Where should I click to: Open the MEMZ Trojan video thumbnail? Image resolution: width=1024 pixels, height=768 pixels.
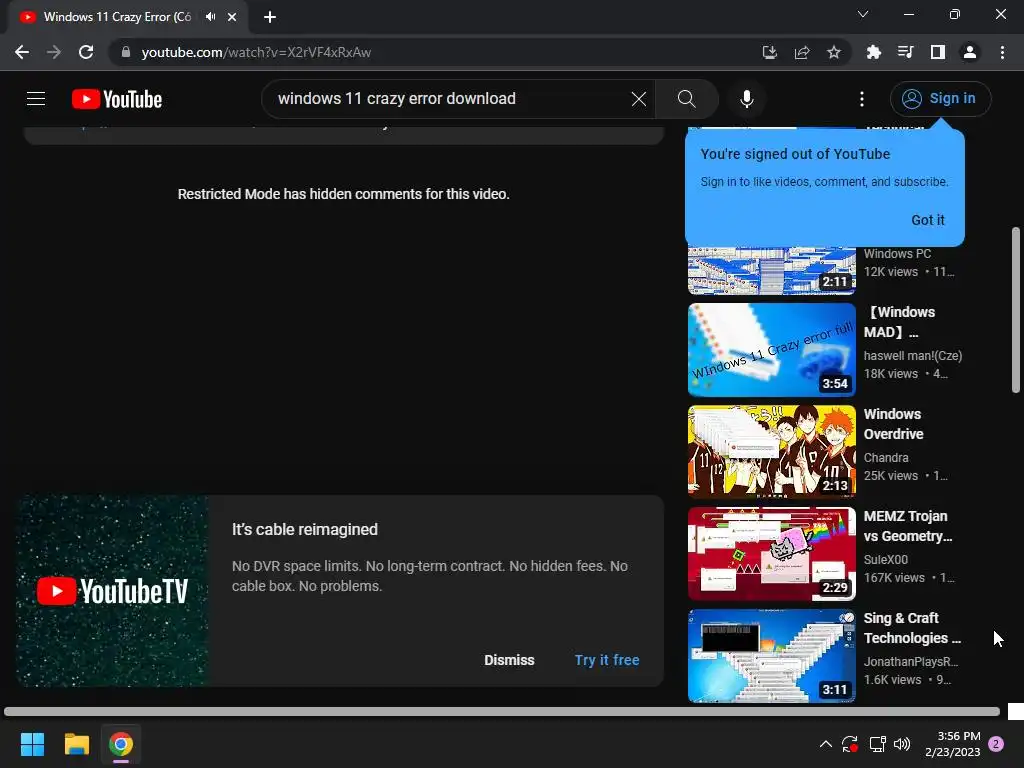(771, 554)
